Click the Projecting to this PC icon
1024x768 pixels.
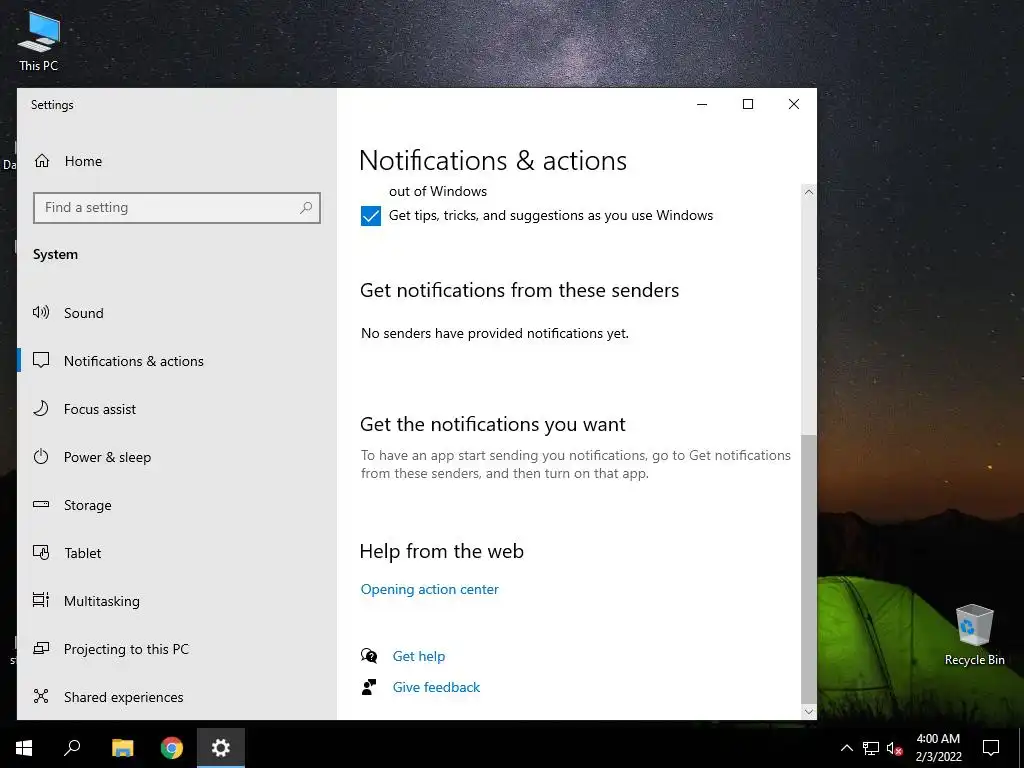41,648
